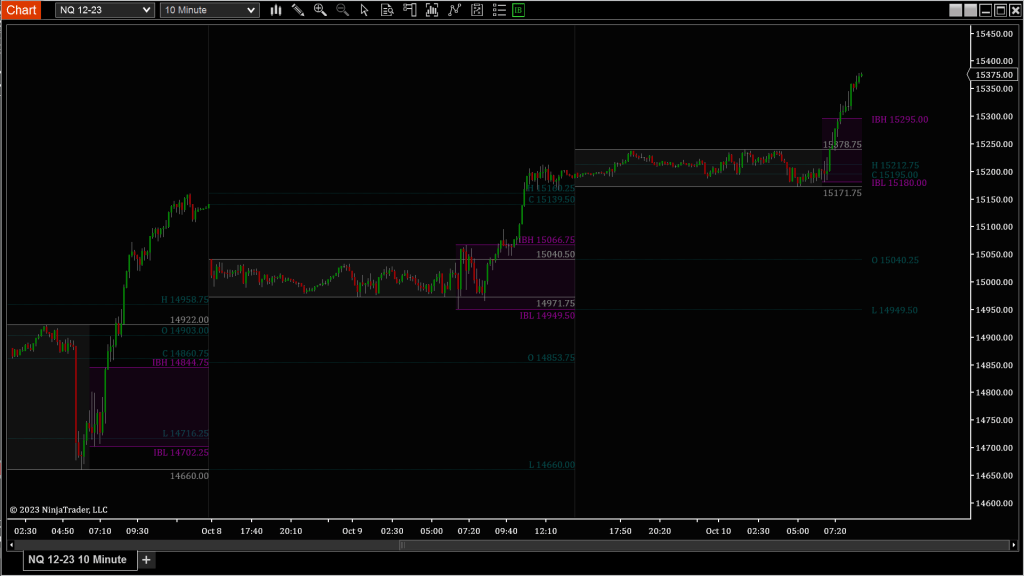
Task: Open the indicators icon
Action: tap(431, 10)
